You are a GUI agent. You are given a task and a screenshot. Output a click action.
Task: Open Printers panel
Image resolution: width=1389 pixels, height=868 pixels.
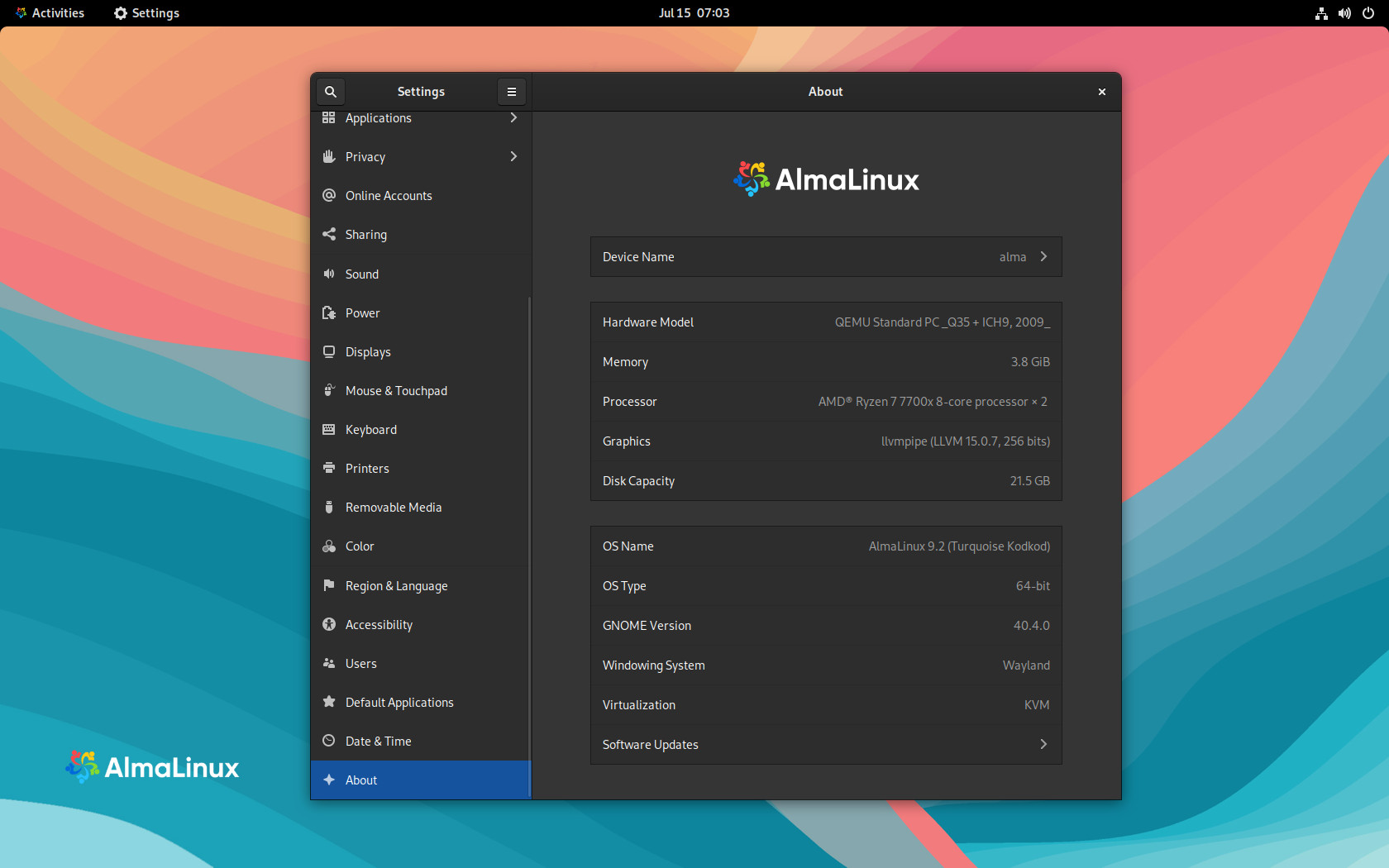(421, 469)
